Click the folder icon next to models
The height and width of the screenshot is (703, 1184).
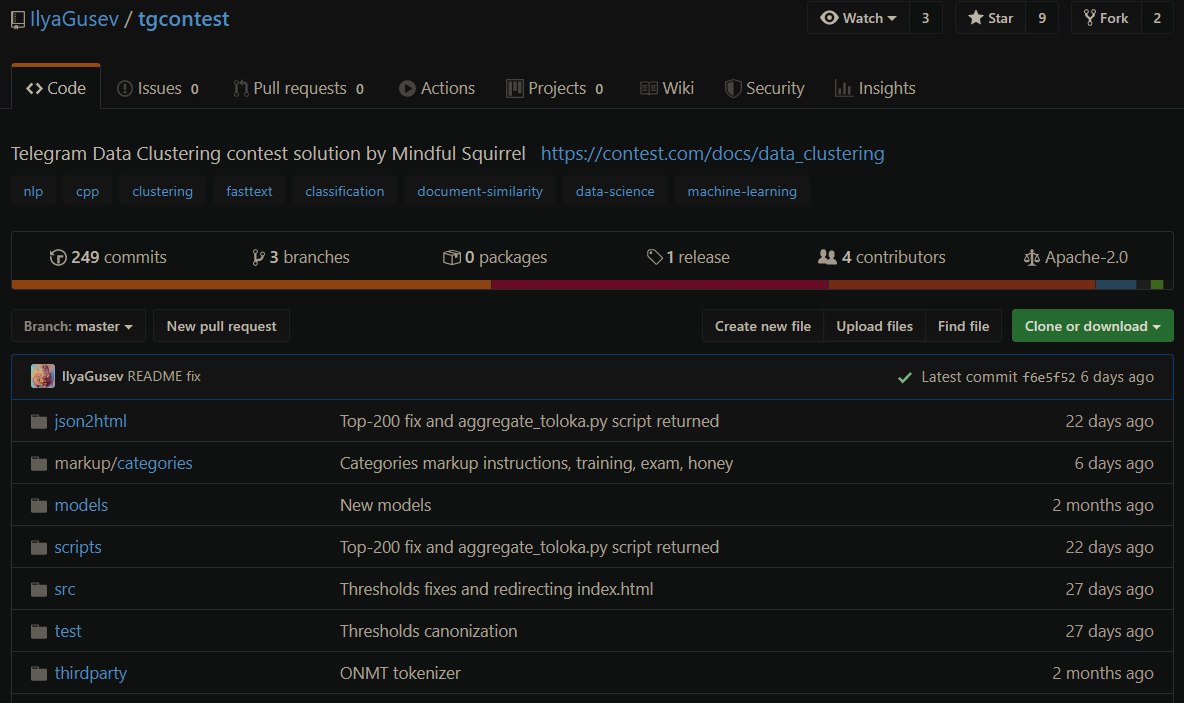click(39, 505)
